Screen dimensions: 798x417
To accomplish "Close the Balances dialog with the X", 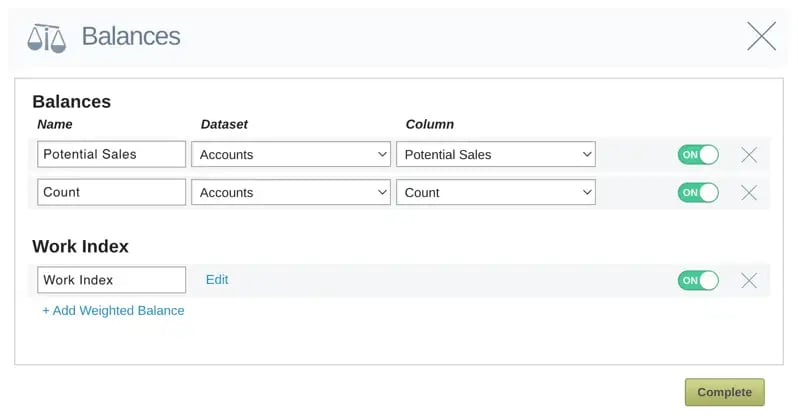I will click(761, 36).
